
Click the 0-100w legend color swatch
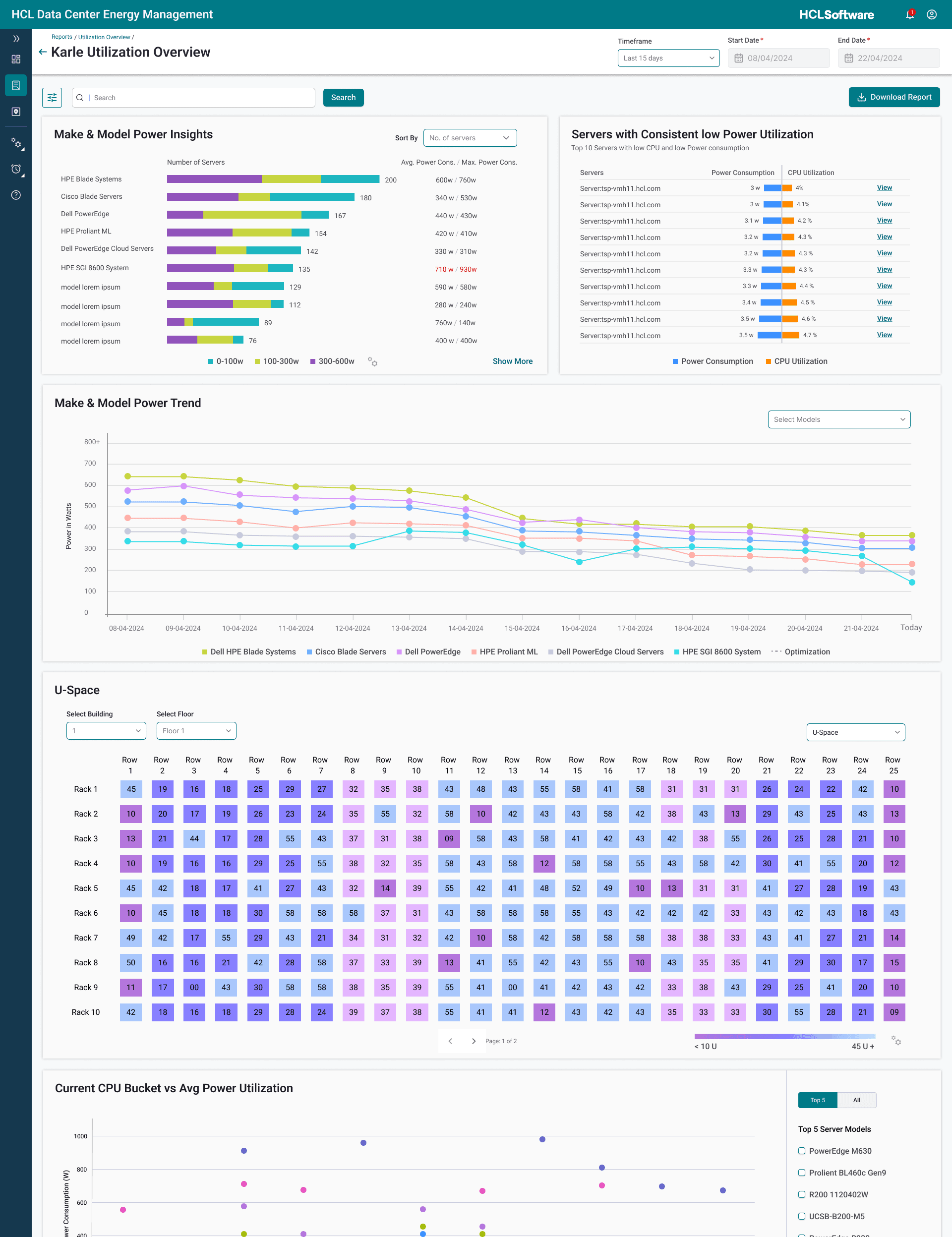pyautogui.click(x=211, y=361)
